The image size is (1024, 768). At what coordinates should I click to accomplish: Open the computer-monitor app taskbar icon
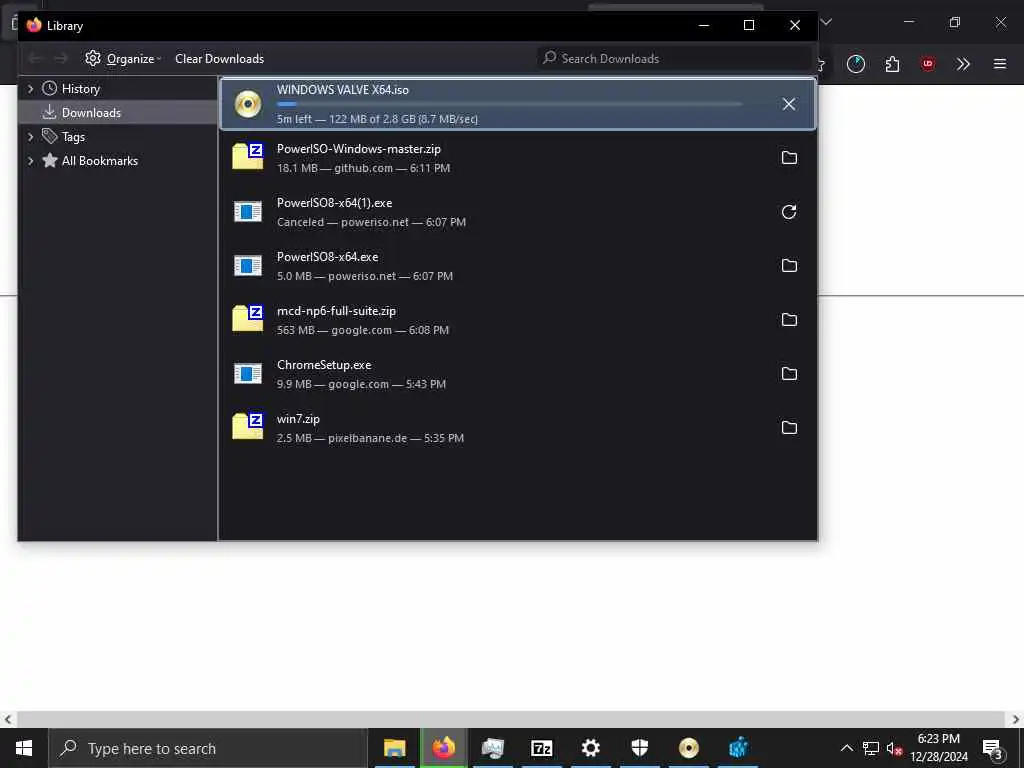[x=492, y=748]
